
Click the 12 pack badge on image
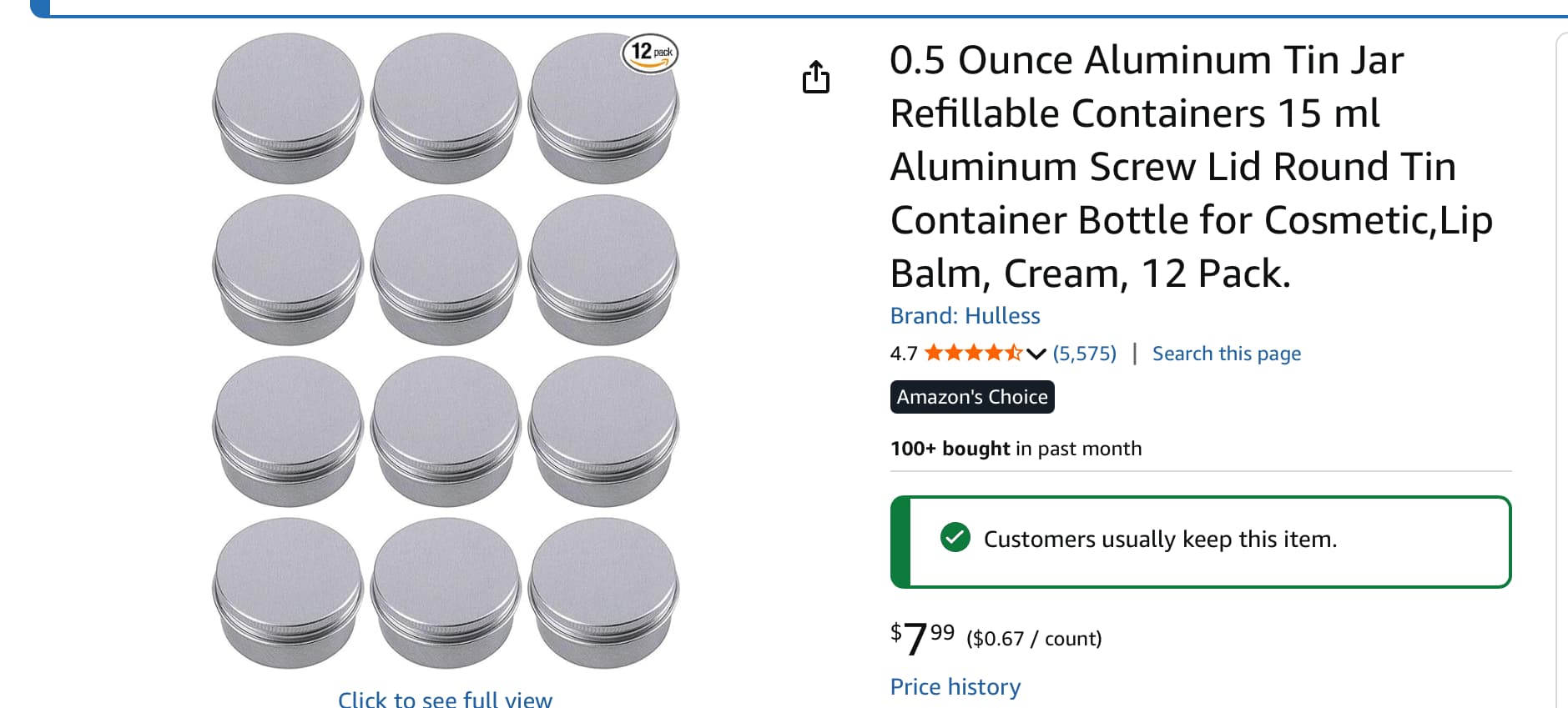650,53
